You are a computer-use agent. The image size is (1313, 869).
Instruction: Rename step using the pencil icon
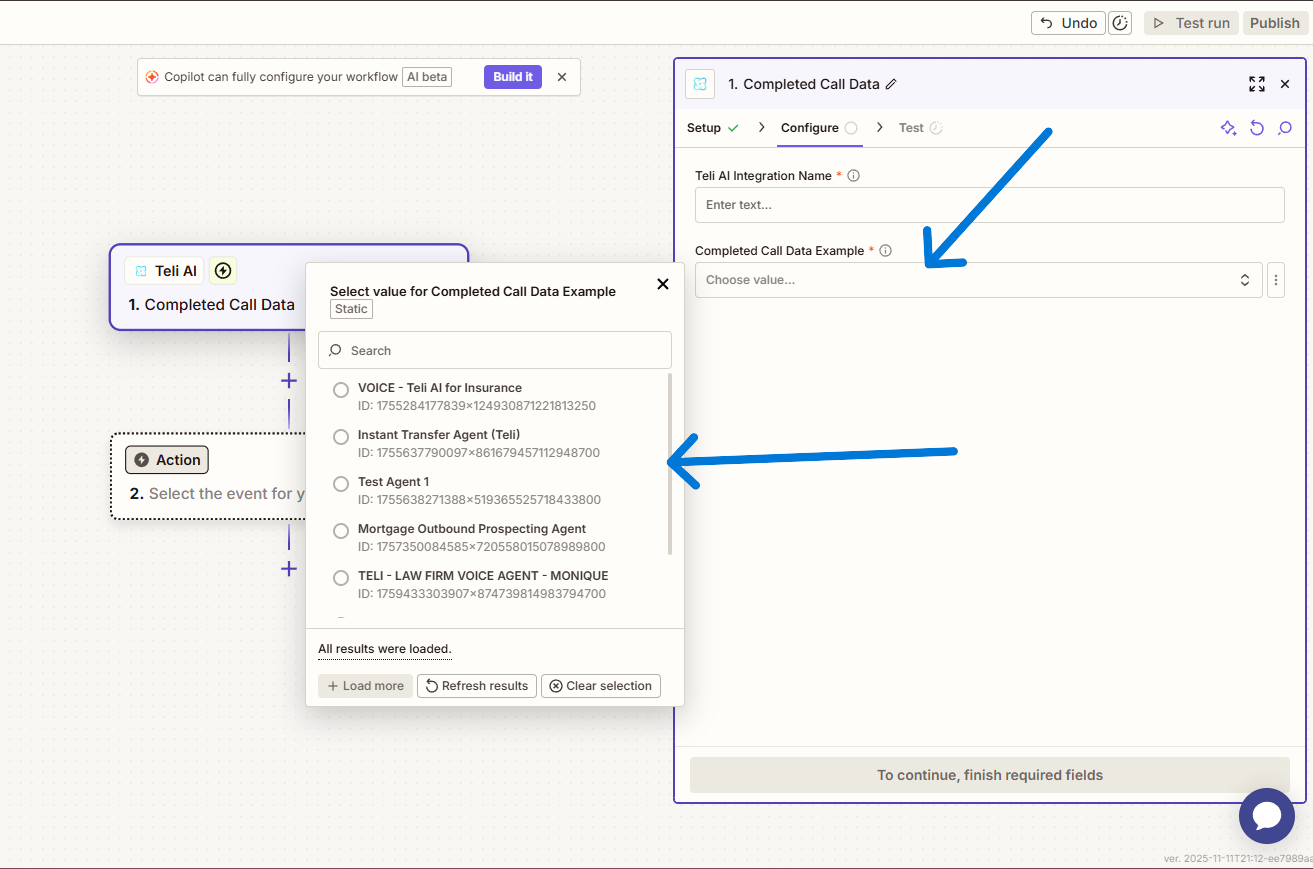[x=891, y=84]
